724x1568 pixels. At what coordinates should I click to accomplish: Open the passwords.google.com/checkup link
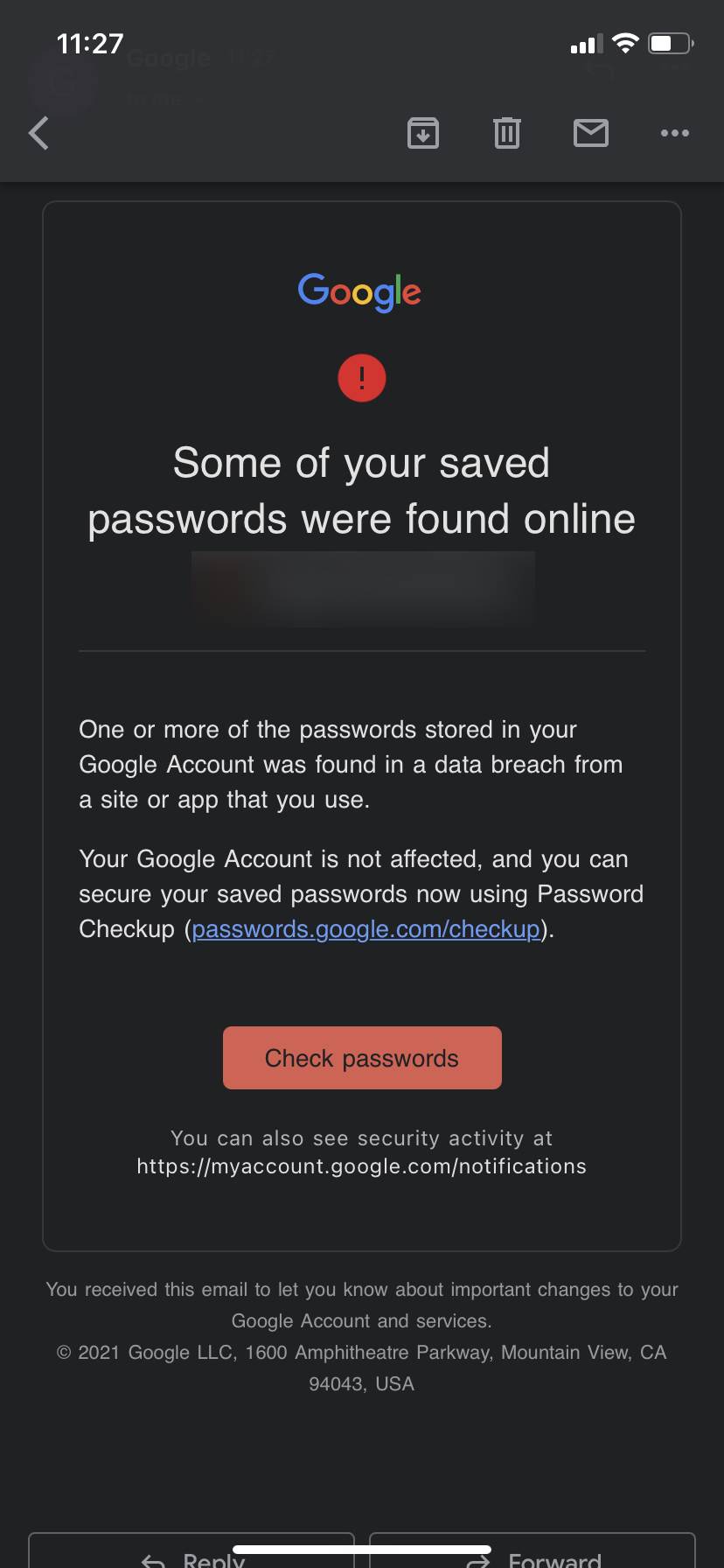coord(365,928)
